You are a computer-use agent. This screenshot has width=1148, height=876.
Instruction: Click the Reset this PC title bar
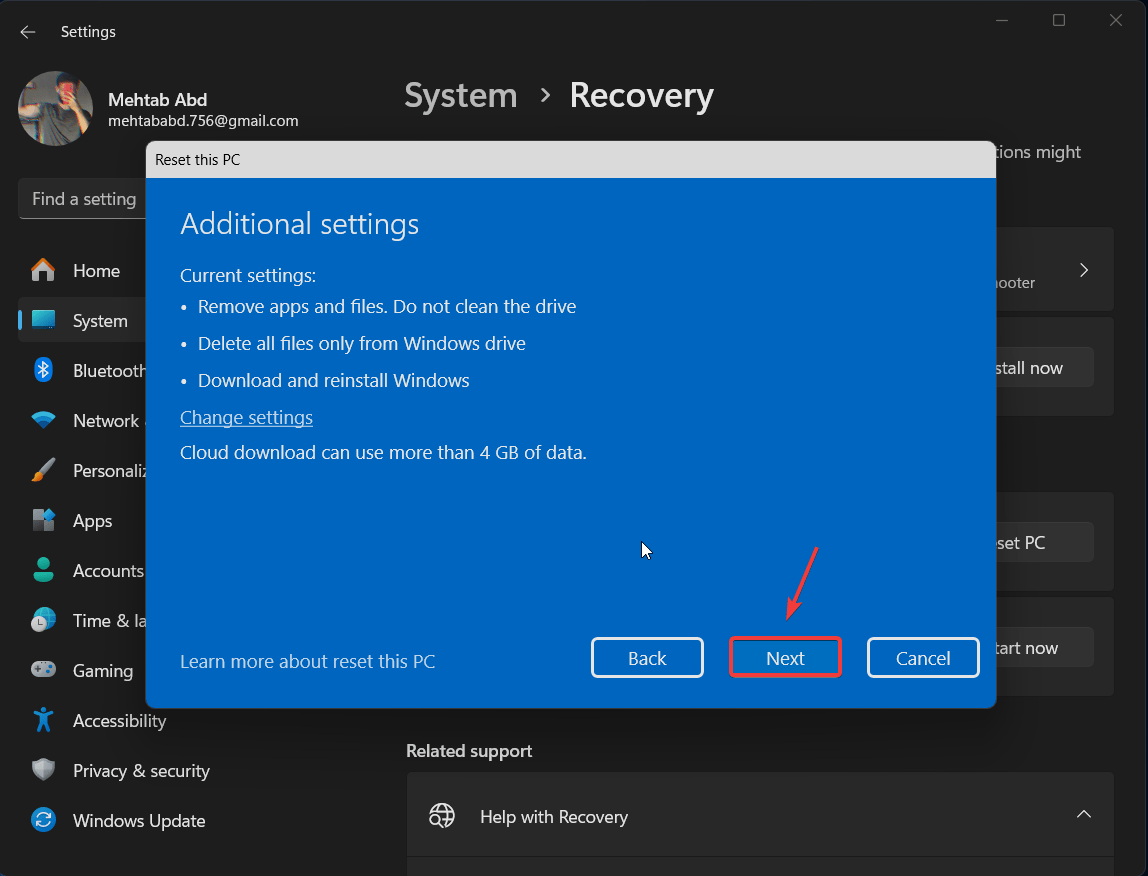click(x=570, y=160)
